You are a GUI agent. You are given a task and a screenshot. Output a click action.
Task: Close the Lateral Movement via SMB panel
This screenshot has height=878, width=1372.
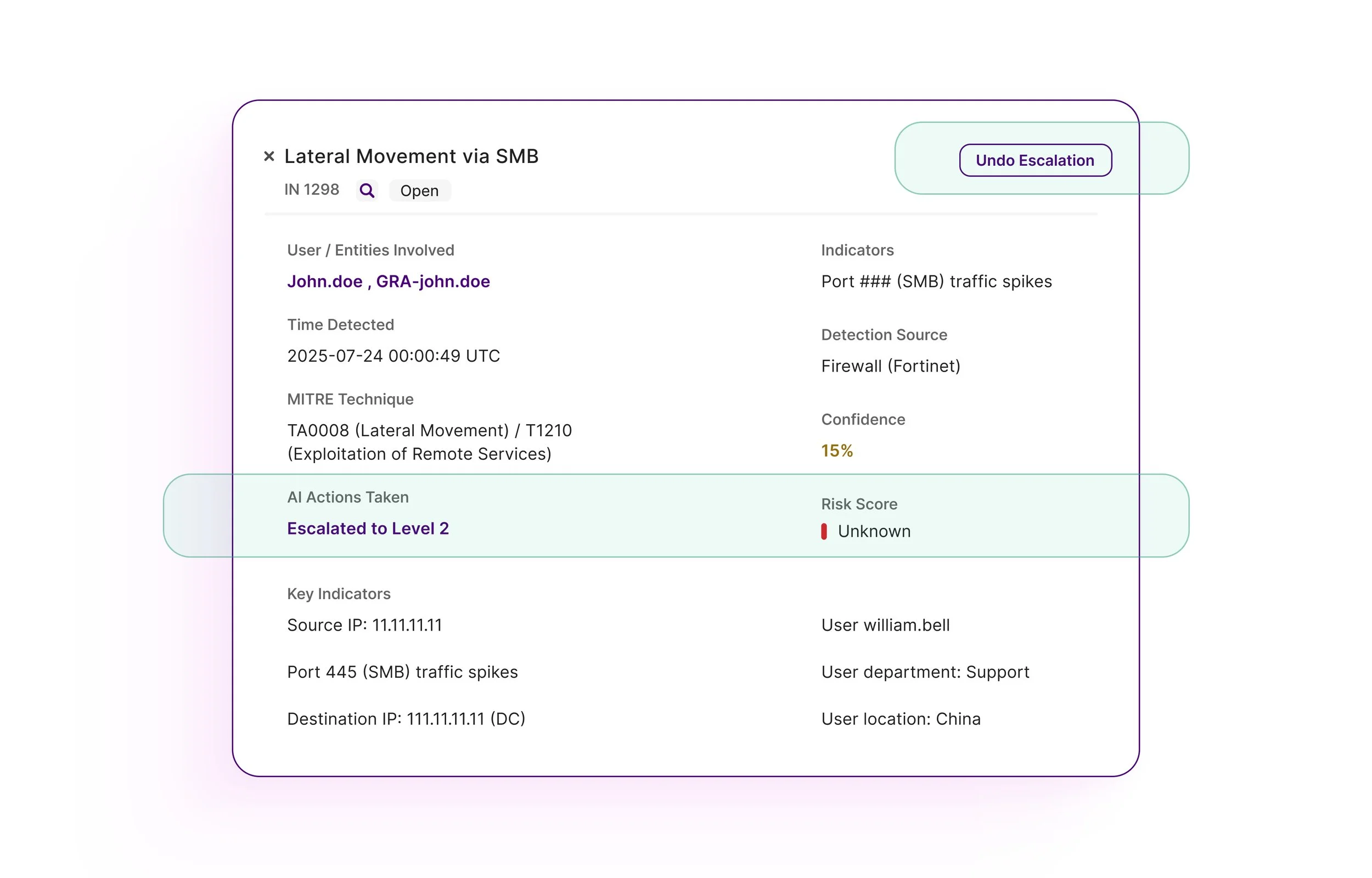click(x=269, y=156)
